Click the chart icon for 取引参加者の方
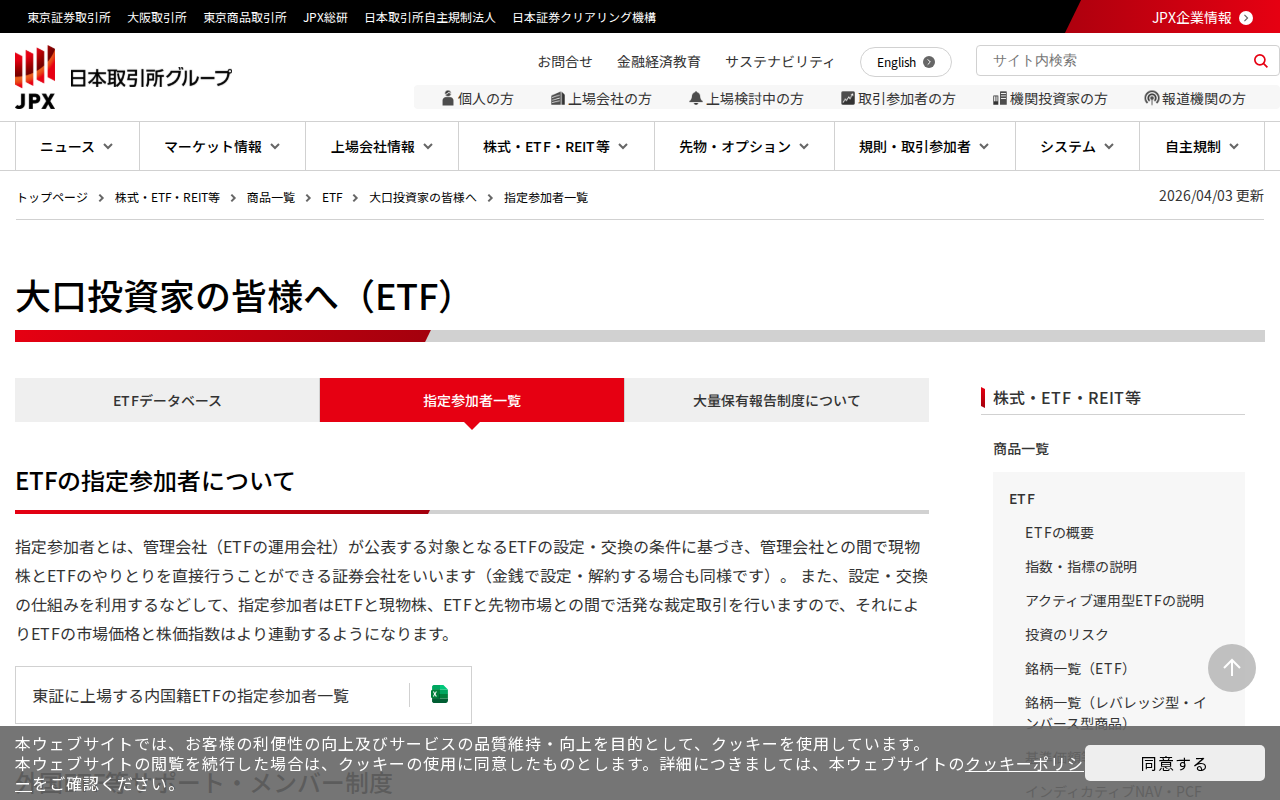The width and height of the screenshot is (1280, 800). tap(848, 98)
